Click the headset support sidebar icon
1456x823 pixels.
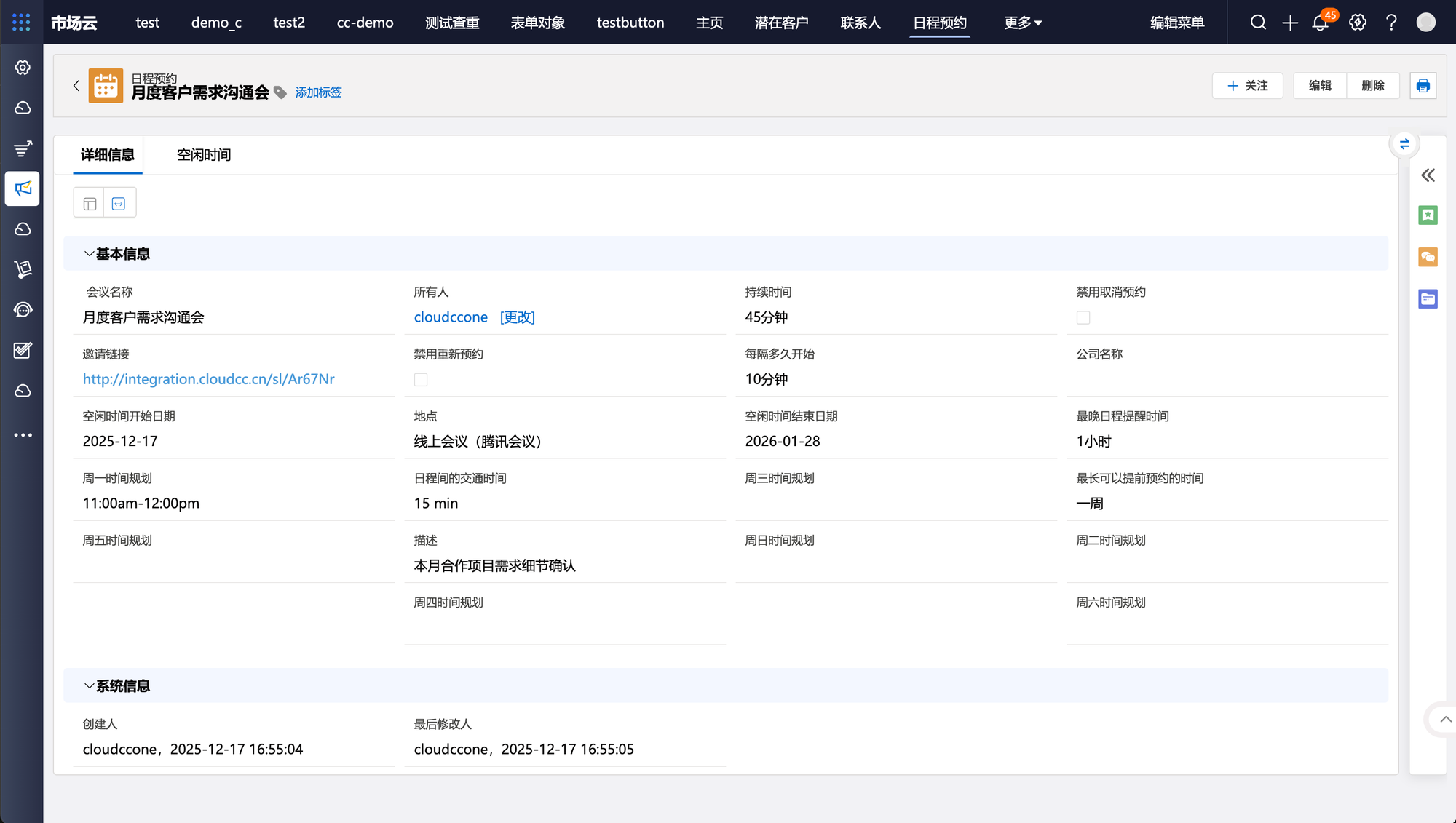coord(23,310)
